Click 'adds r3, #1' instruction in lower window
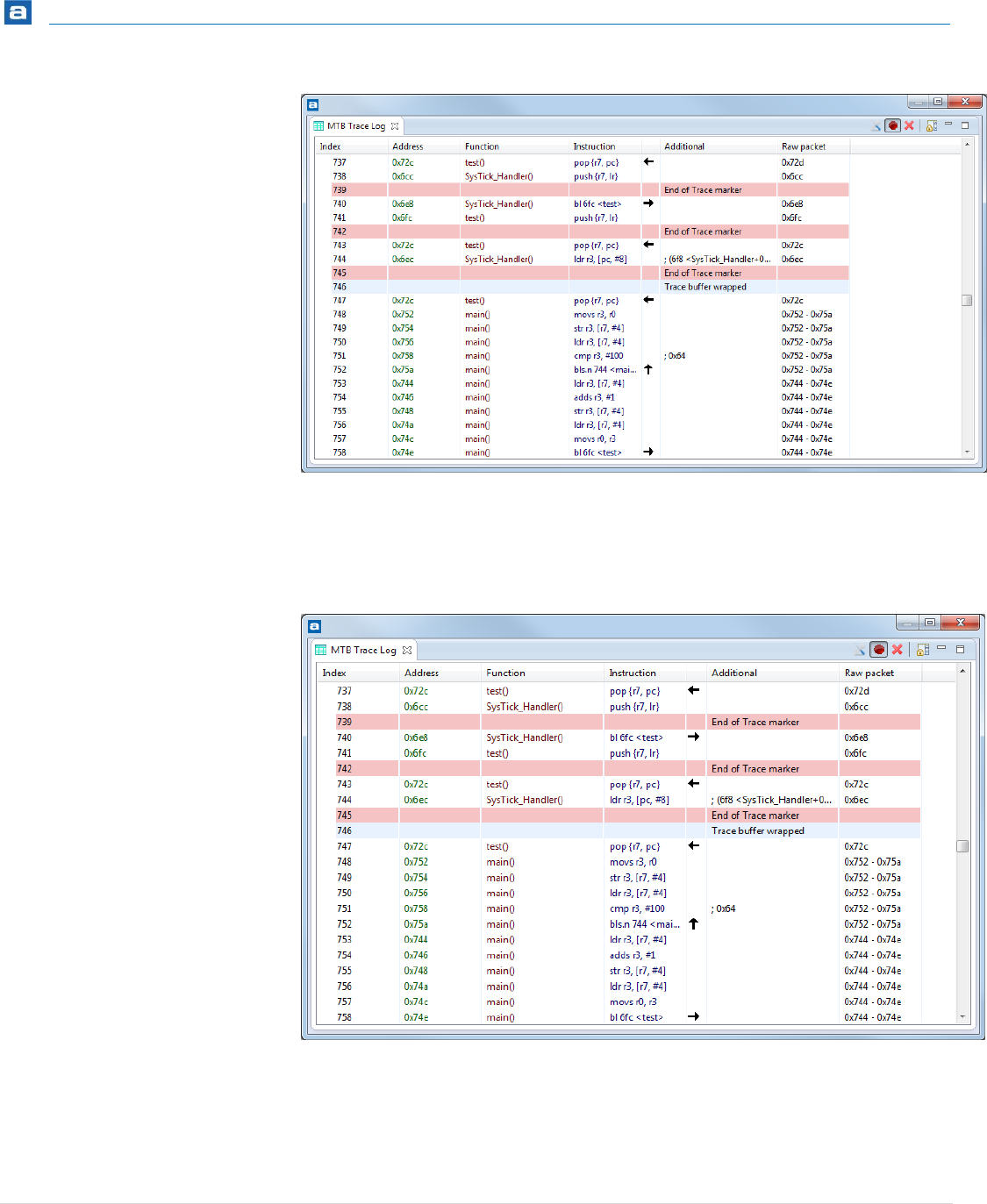Screen dimensions: 987x1204 pyautogui.click(x=633, y=955)
